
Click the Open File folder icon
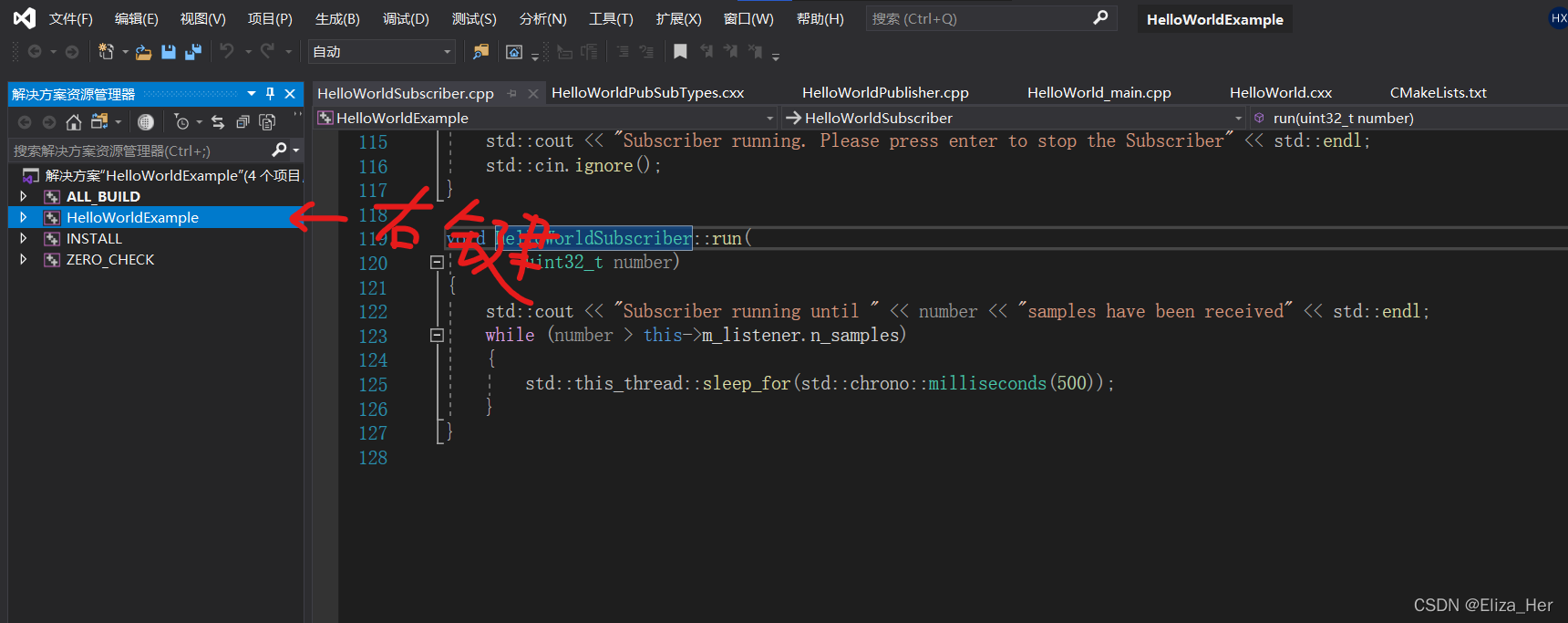click(143, 52)
